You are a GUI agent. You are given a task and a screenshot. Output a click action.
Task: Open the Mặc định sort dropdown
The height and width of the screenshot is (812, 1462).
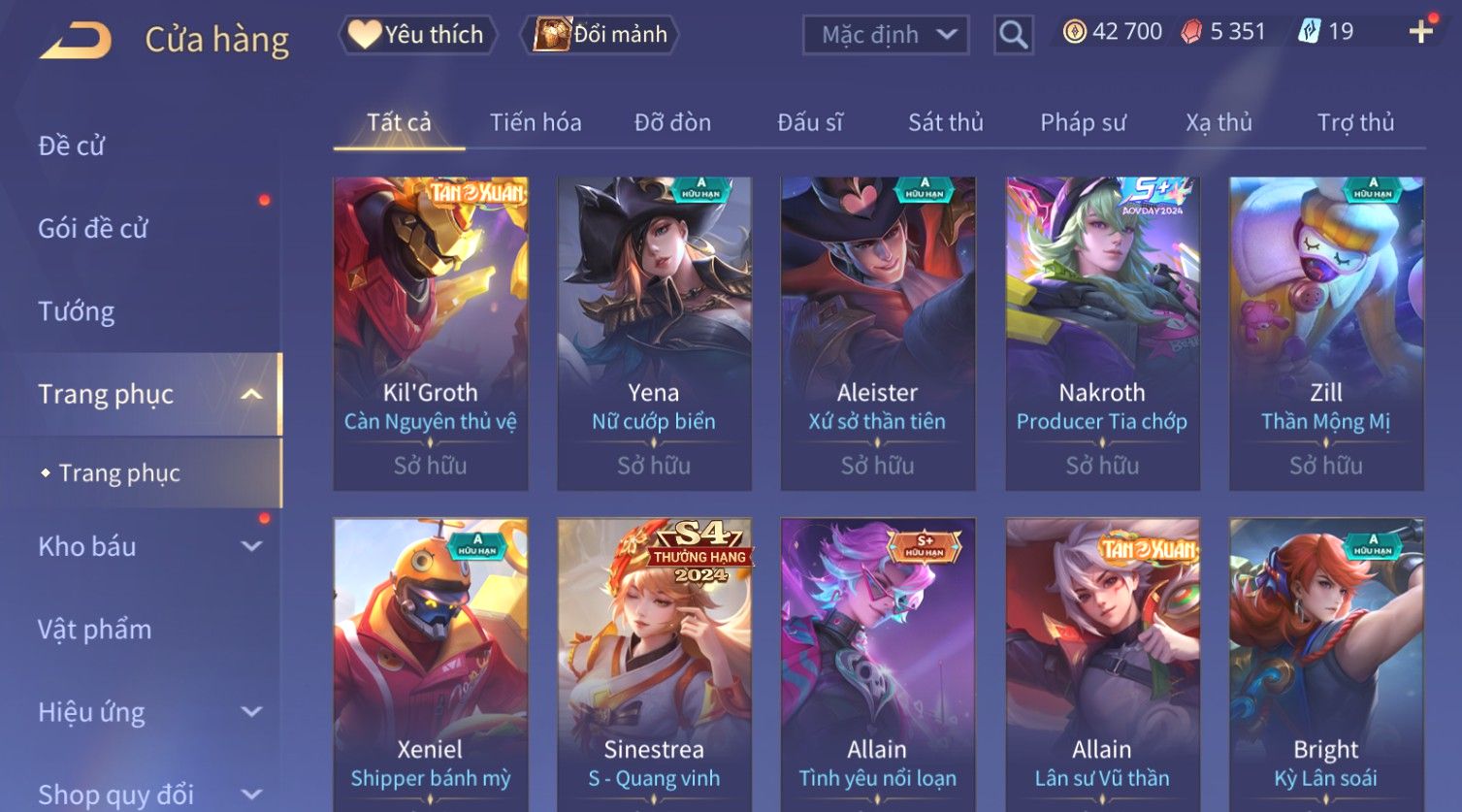(x=886, y=35)
